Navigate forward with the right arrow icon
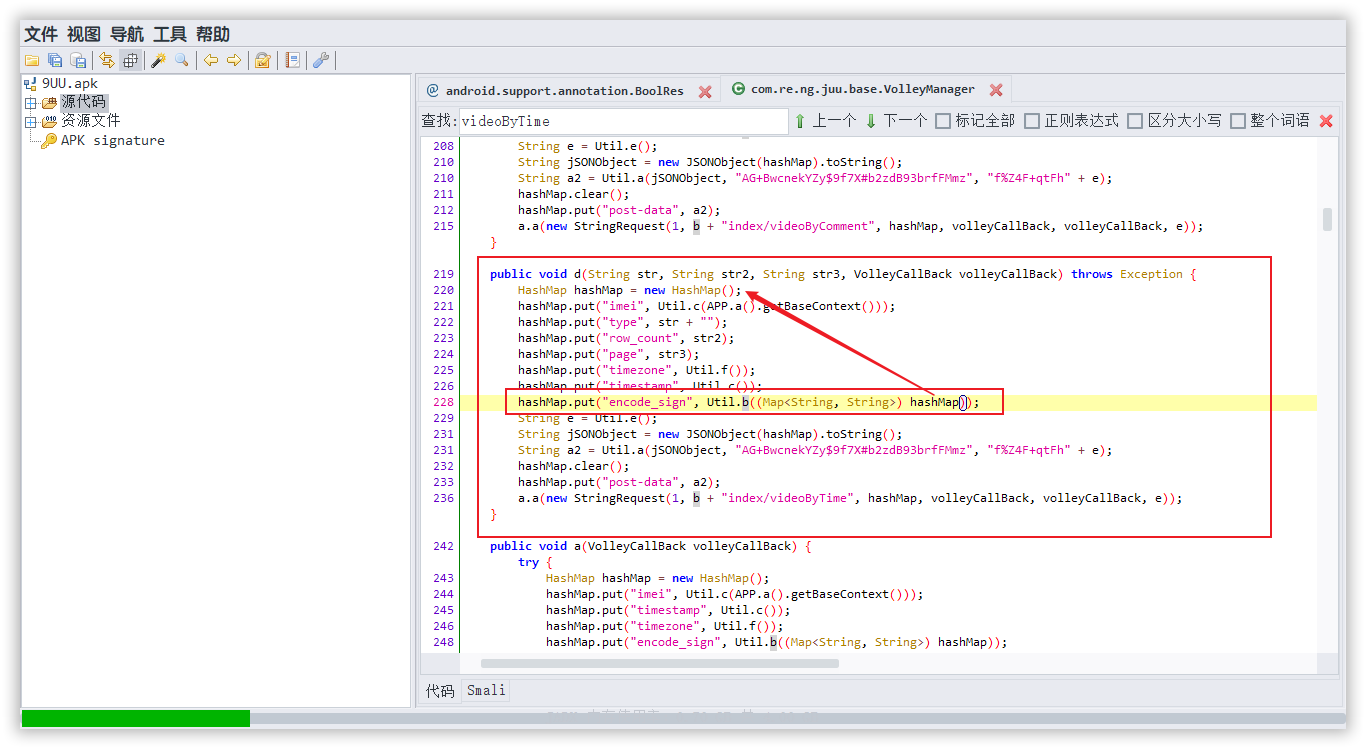 (x=234, y=61)
